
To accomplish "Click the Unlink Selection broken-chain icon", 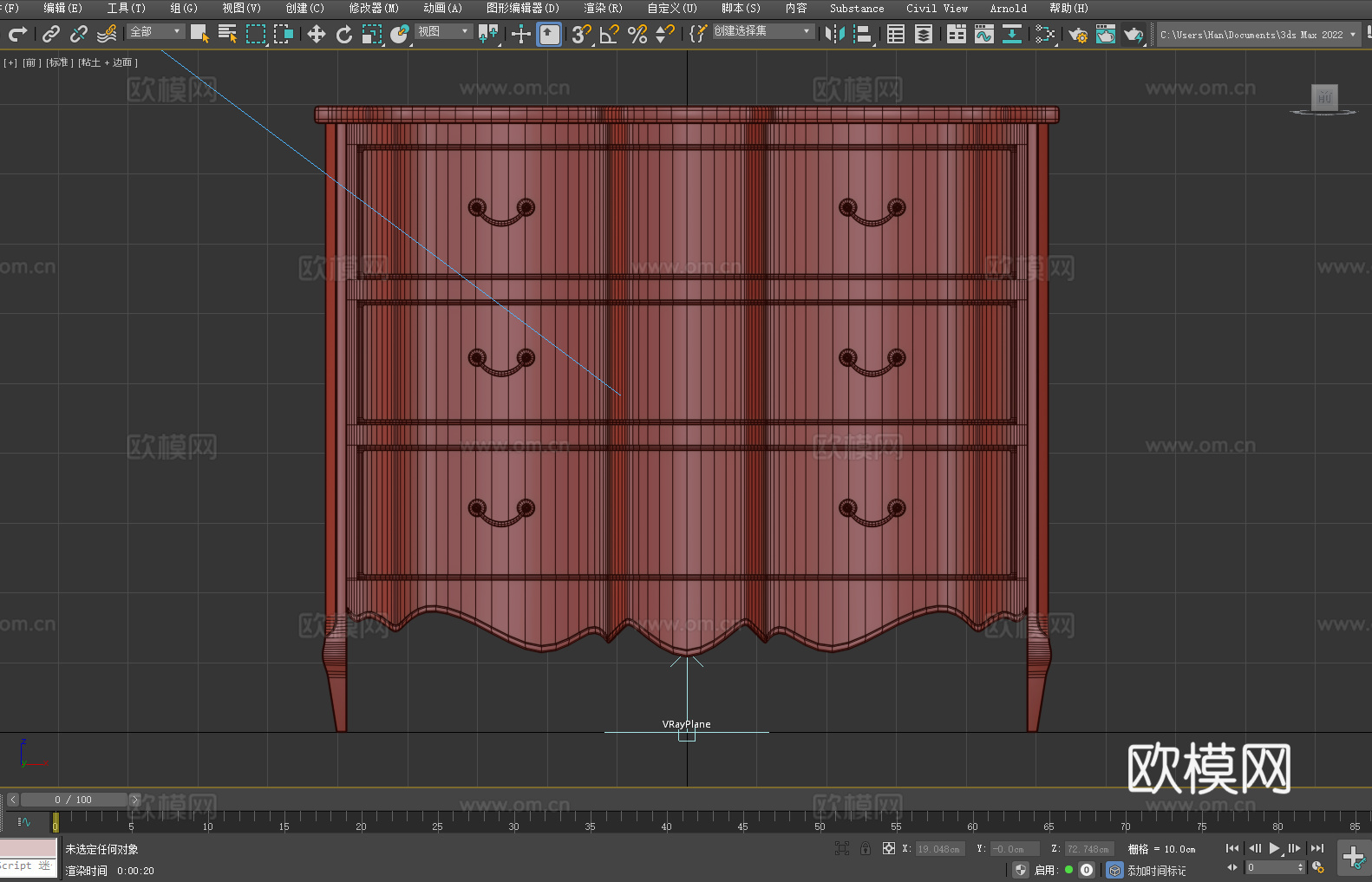I will tap(79, 34).
